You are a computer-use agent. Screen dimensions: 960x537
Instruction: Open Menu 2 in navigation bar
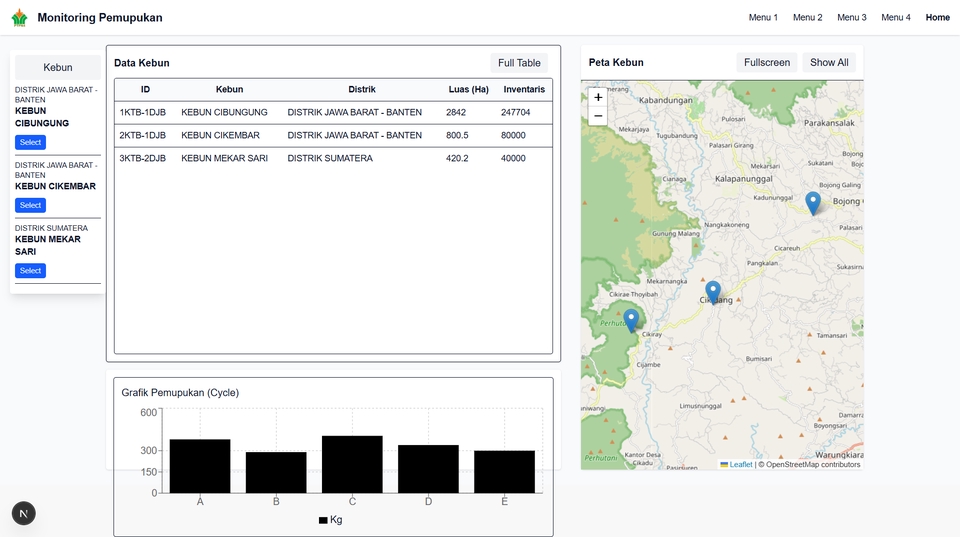[x=808, y=18]
